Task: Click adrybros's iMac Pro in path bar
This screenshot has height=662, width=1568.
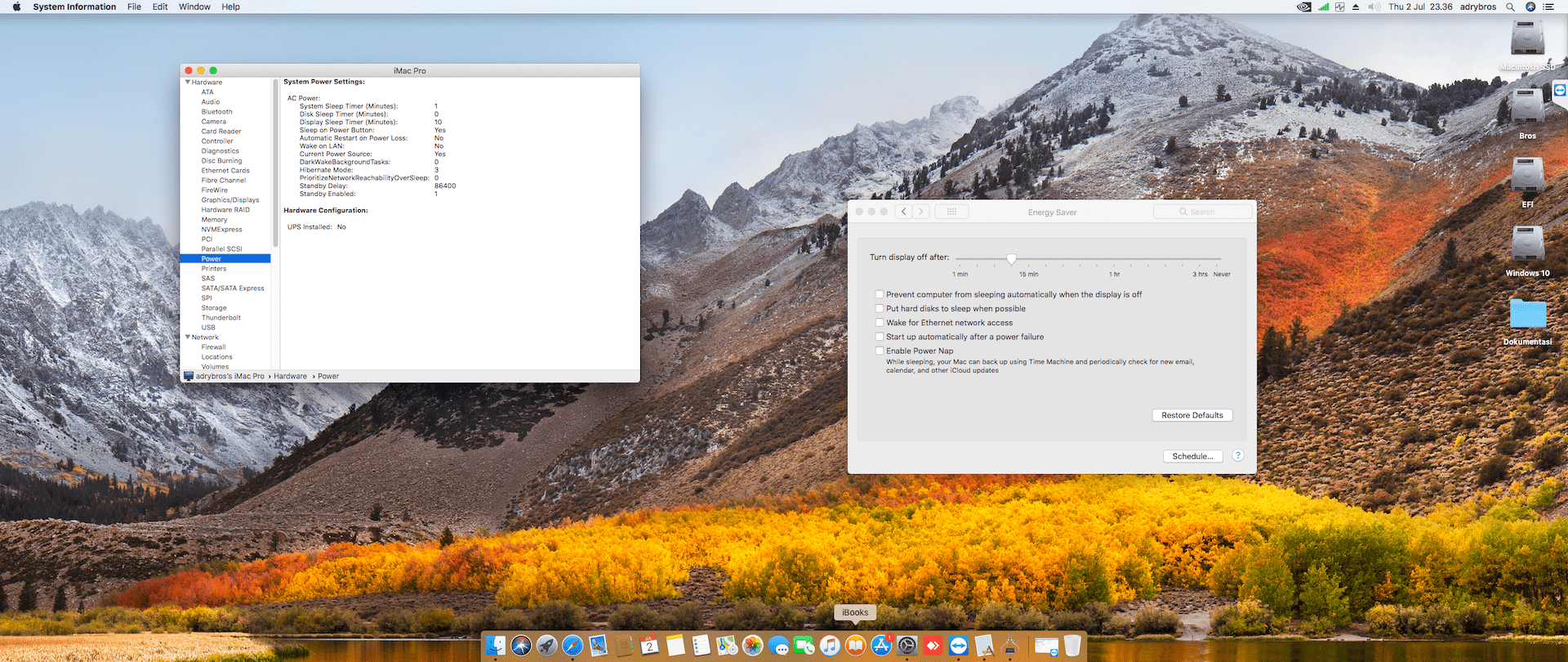Action: (225, 376)
